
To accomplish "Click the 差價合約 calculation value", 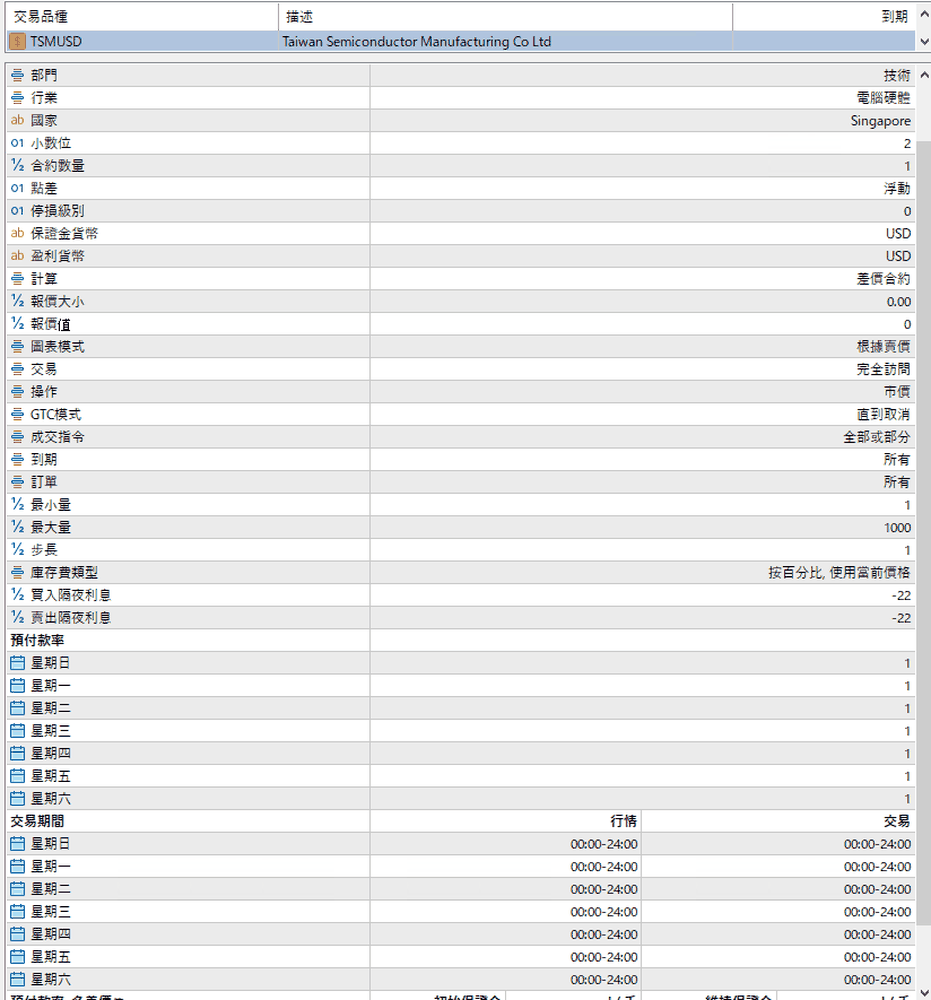I will click(883, 279).
